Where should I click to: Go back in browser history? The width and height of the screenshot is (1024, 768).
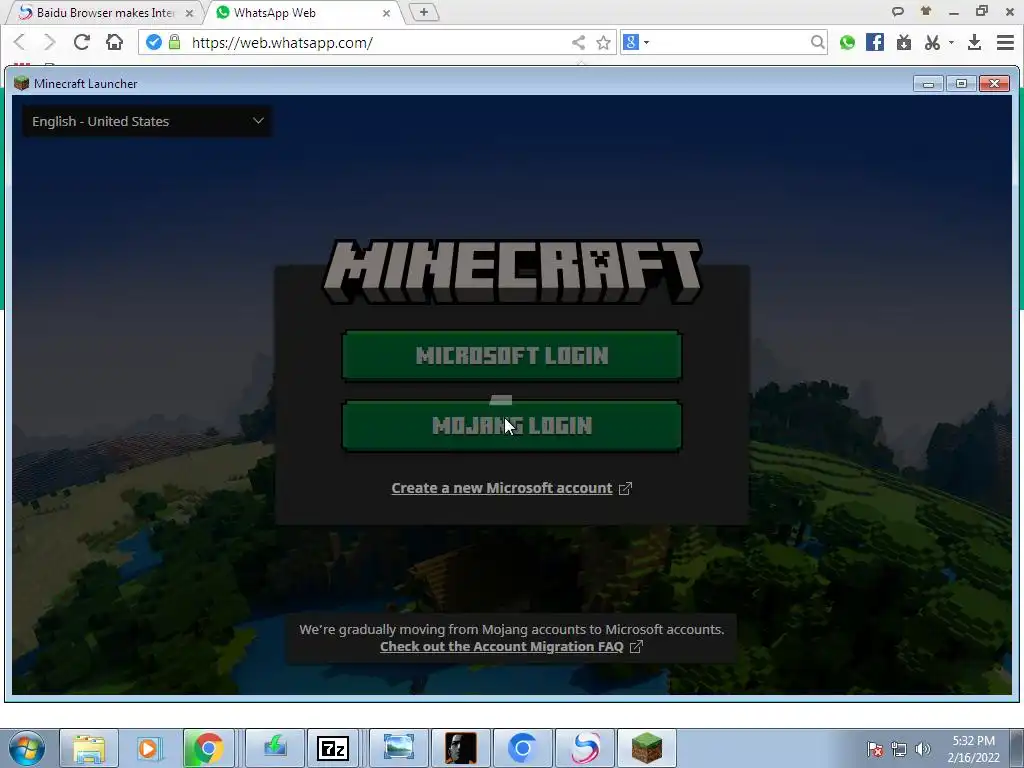click(20, 42)
